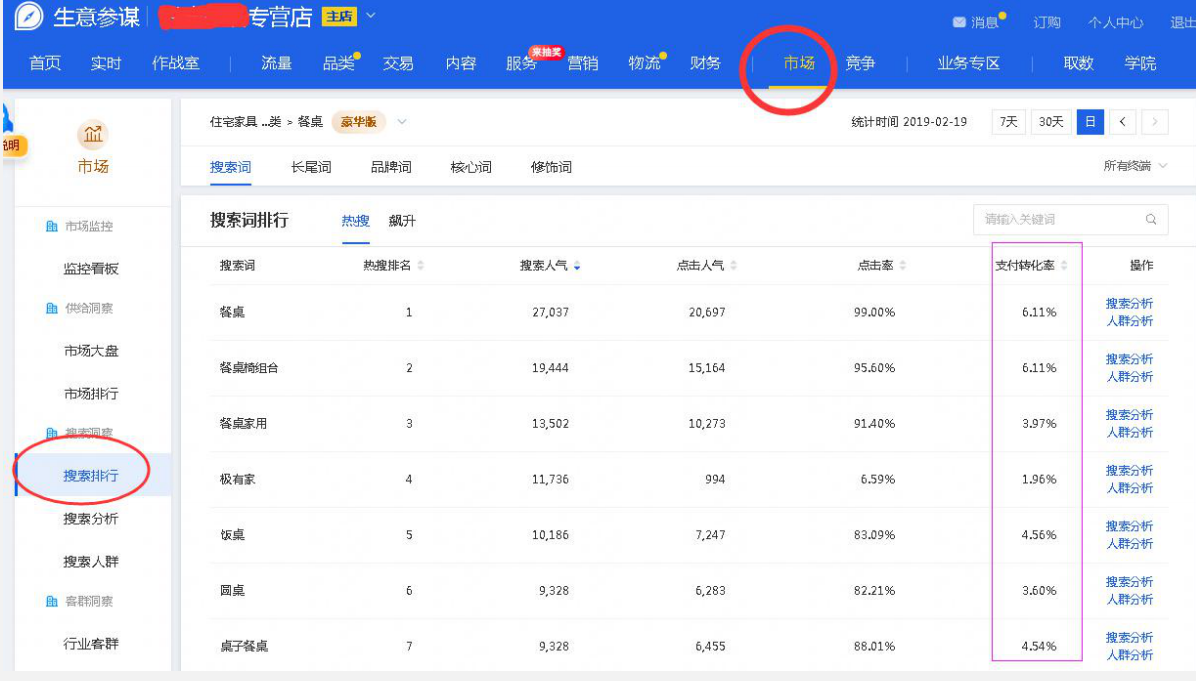The width and height of the screenshot is (1196, 681).
Task: Open the 学院 nav item
Action: point(1140,63)
